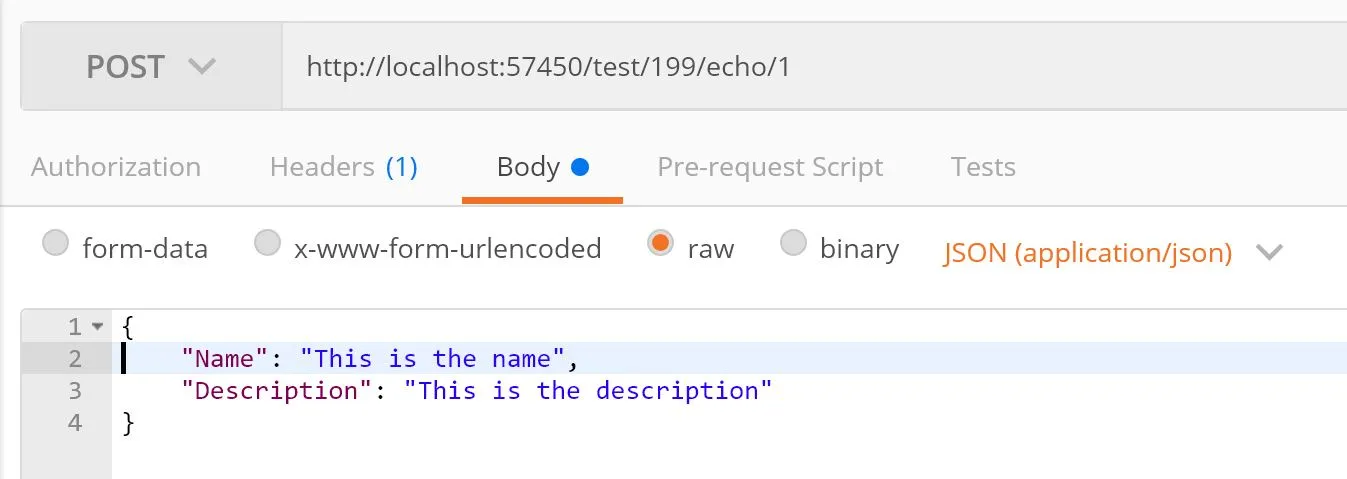The height and width of the screenshot is (479, 1347).
Task: Click the "This is the description" string value
Action: pyautogui.click(x=588, y=390)
